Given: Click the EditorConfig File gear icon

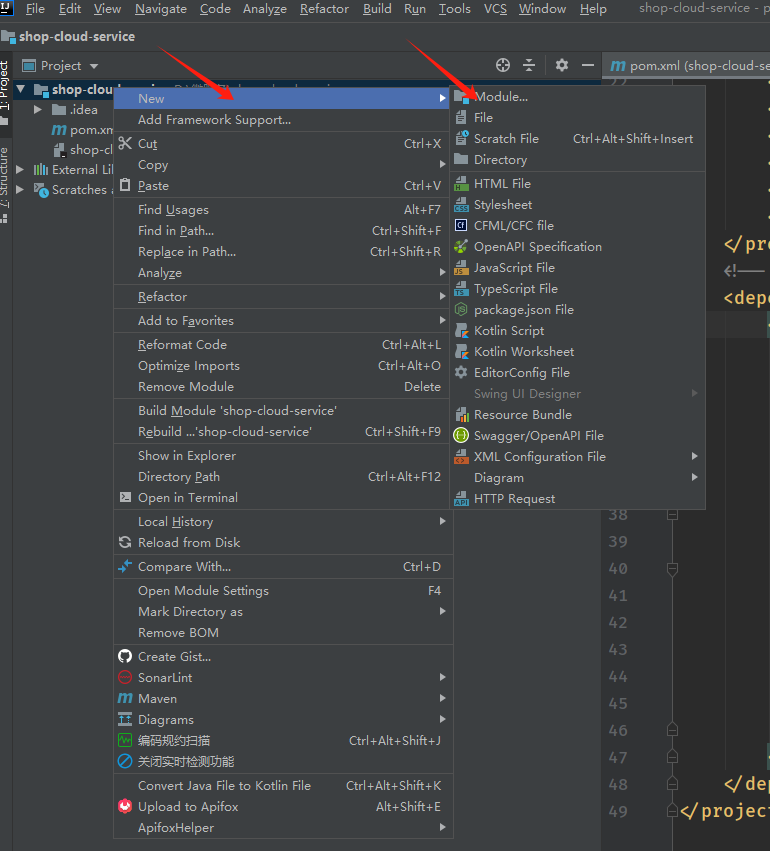Looking at the screenshot, I should pos(461,372).
